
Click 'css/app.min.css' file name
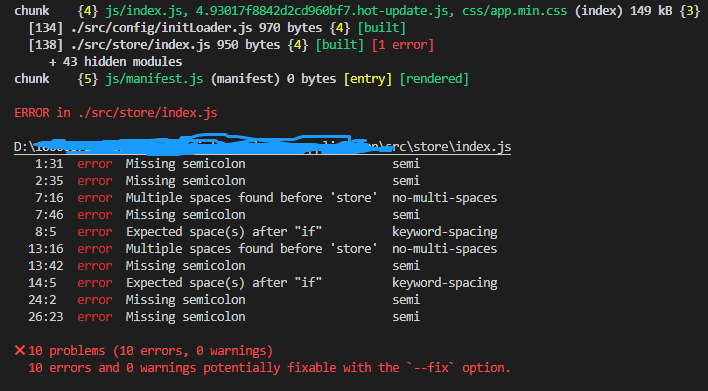514,11
